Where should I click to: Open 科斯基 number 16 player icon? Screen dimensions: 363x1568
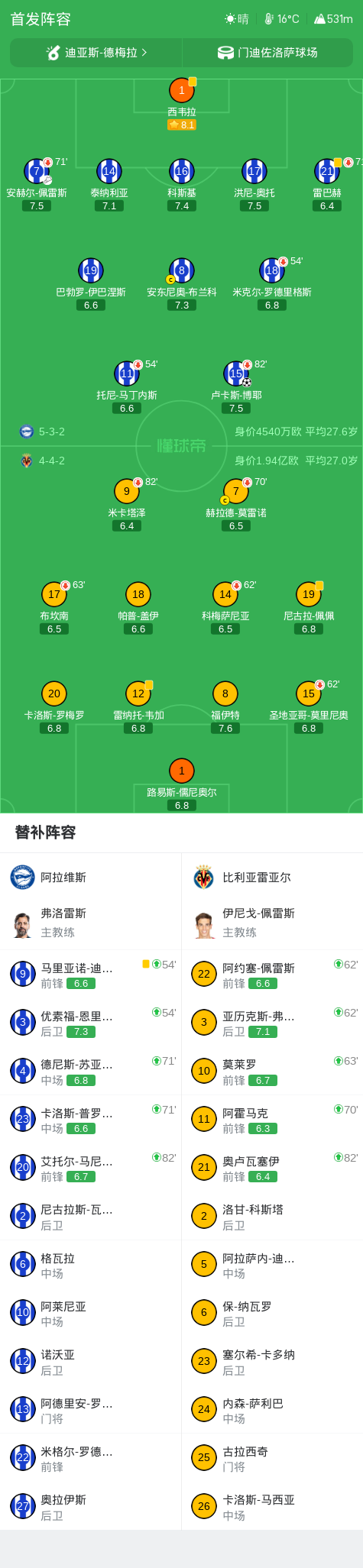click(181, 171)
